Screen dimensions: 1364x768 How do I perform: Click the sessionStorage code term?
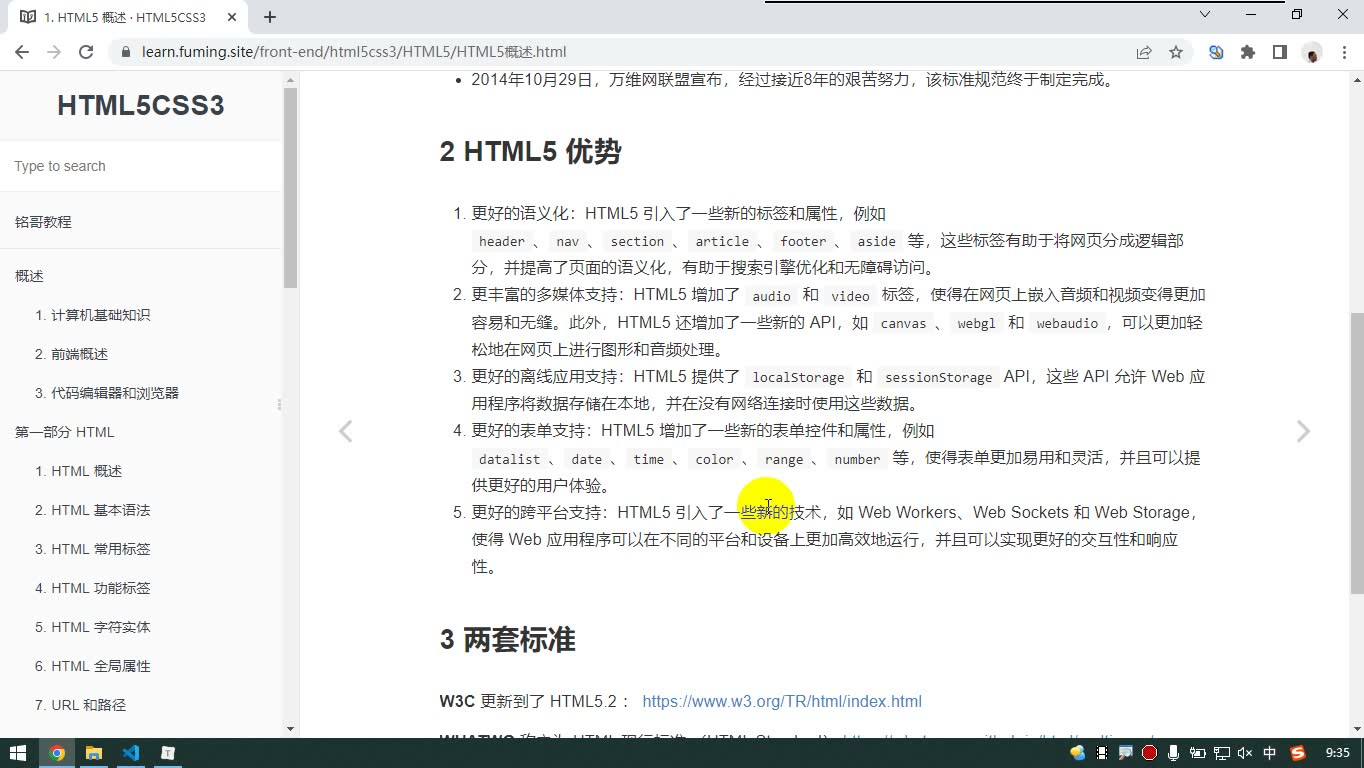pyautogui.click(x=938, y=377)
